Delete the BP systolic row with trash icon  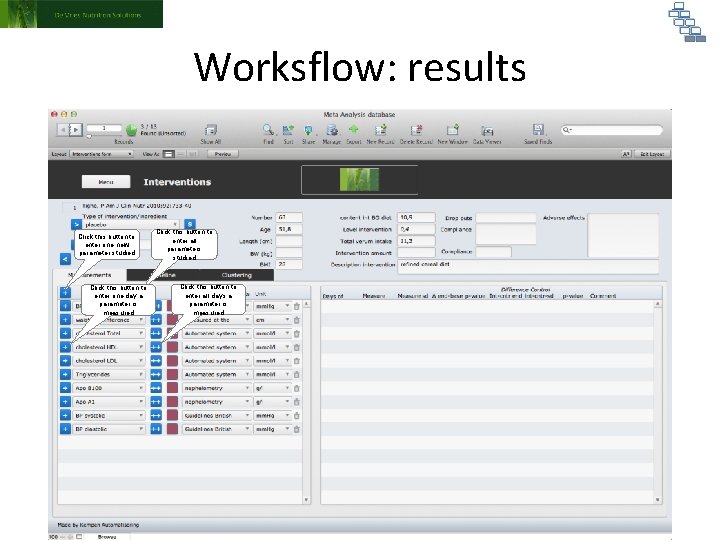tap(297, 416)
